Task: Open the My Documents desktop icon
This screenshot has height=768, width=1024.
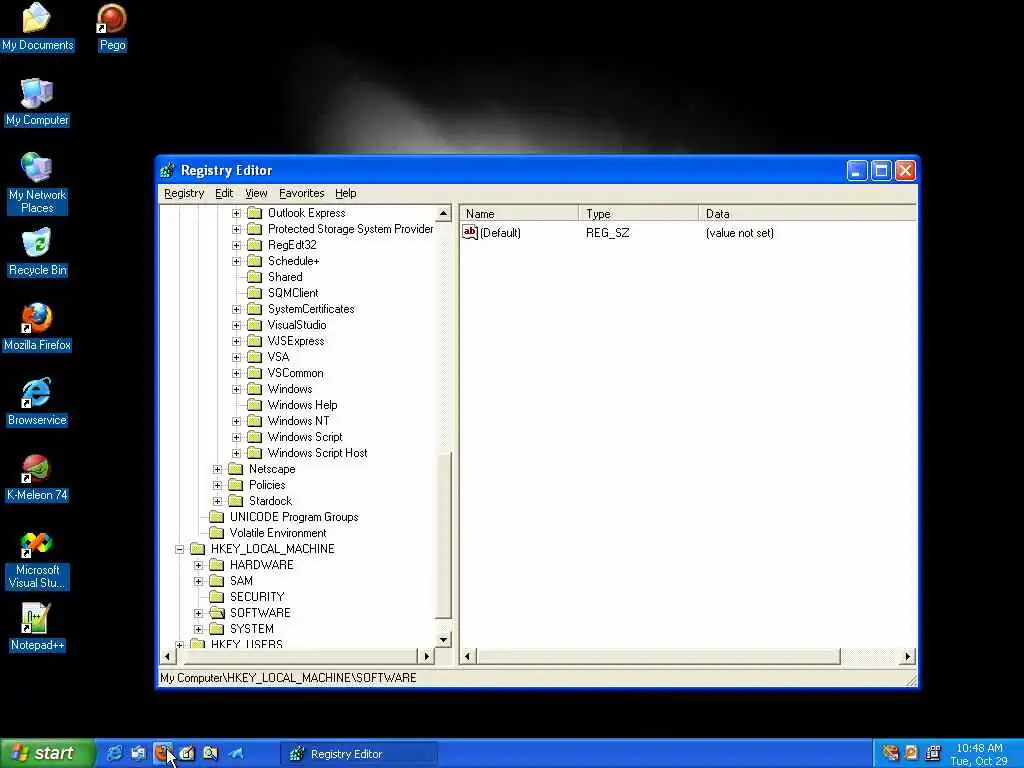Action: [x=37, y=27]
